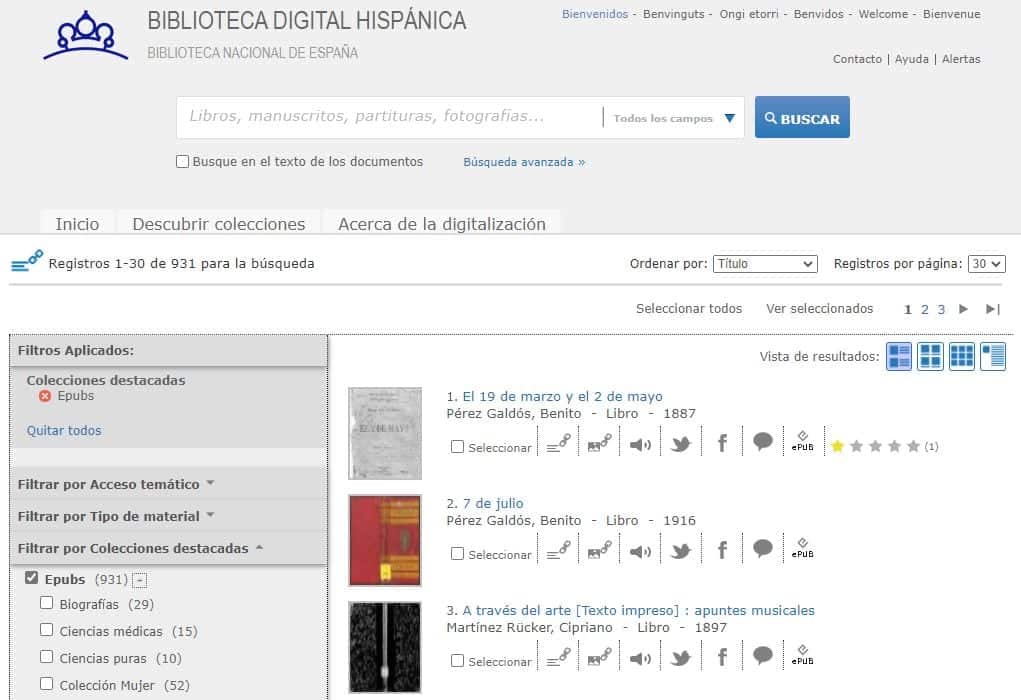
Task: Remove the Epubs applied filter
Action: click(44, 396)
